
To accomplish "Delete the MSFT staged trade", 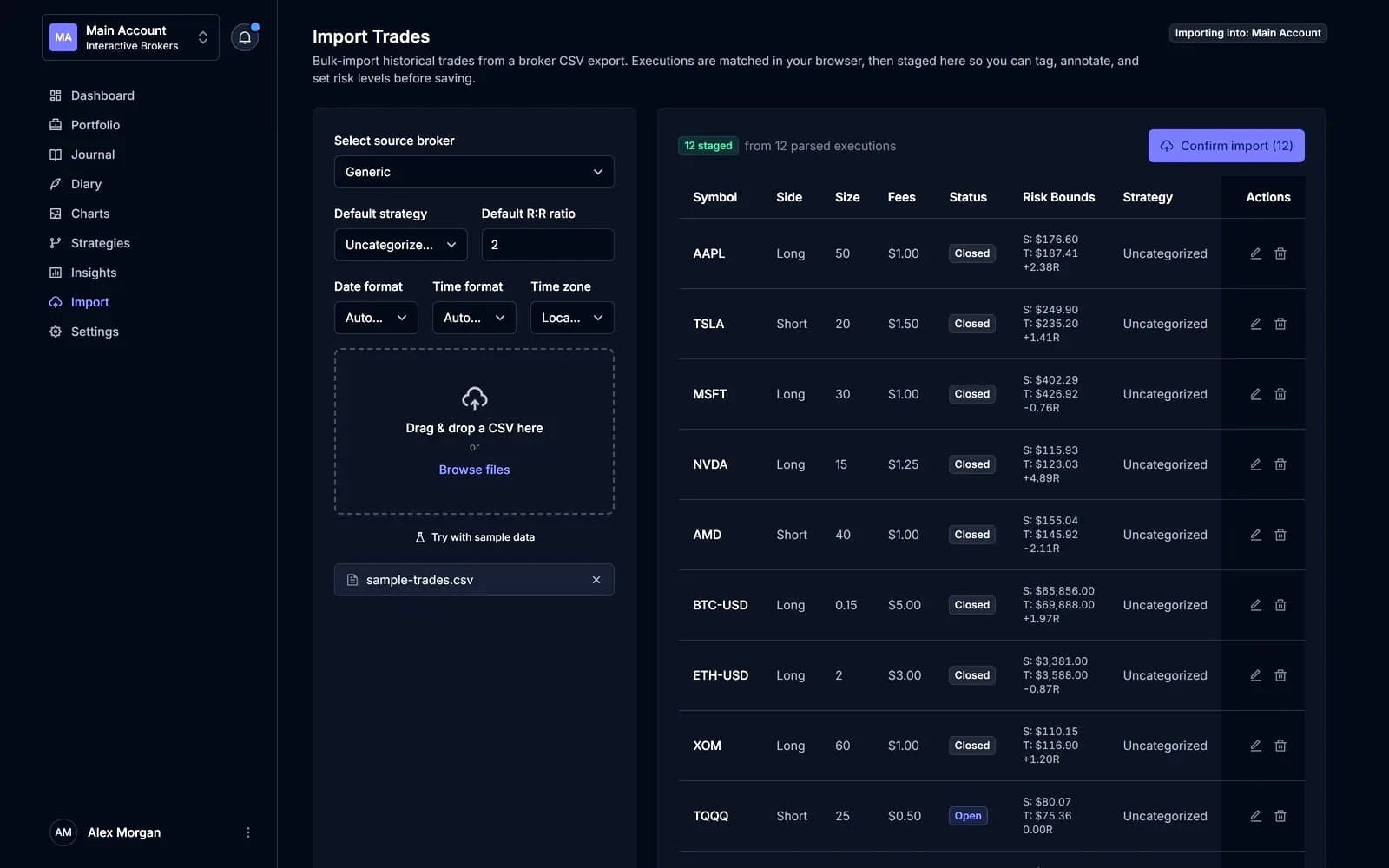I will pos(1280,394).
